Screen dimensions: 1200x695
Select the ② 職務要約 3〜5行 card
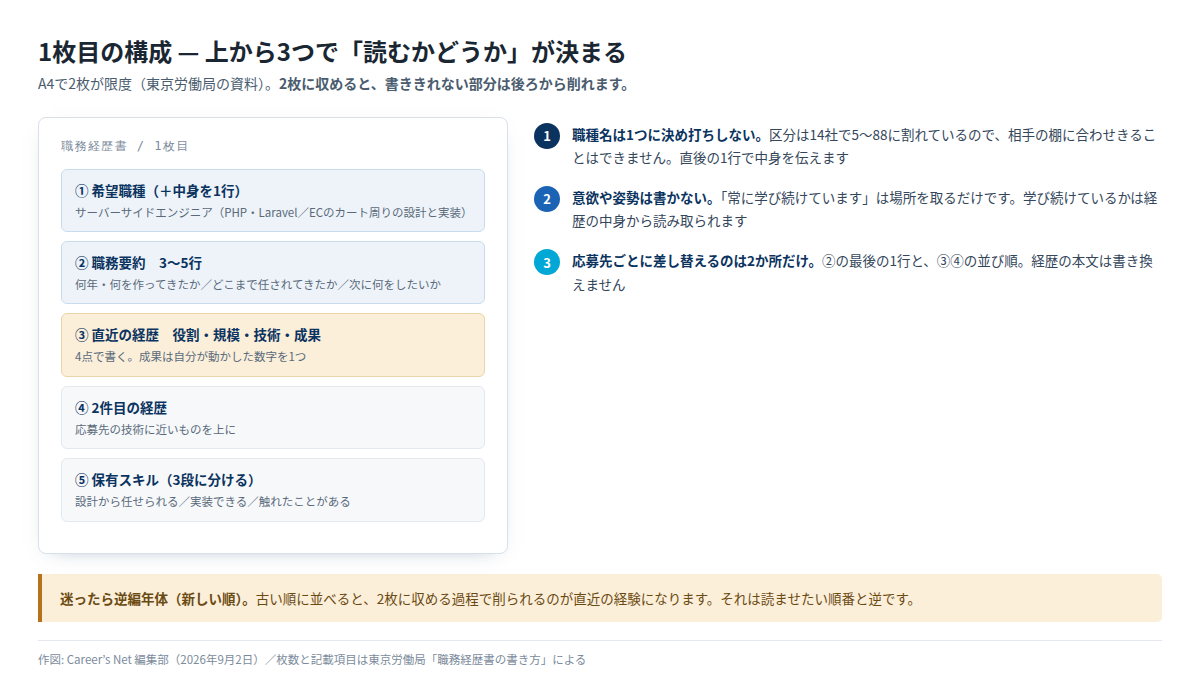[273, 272]
